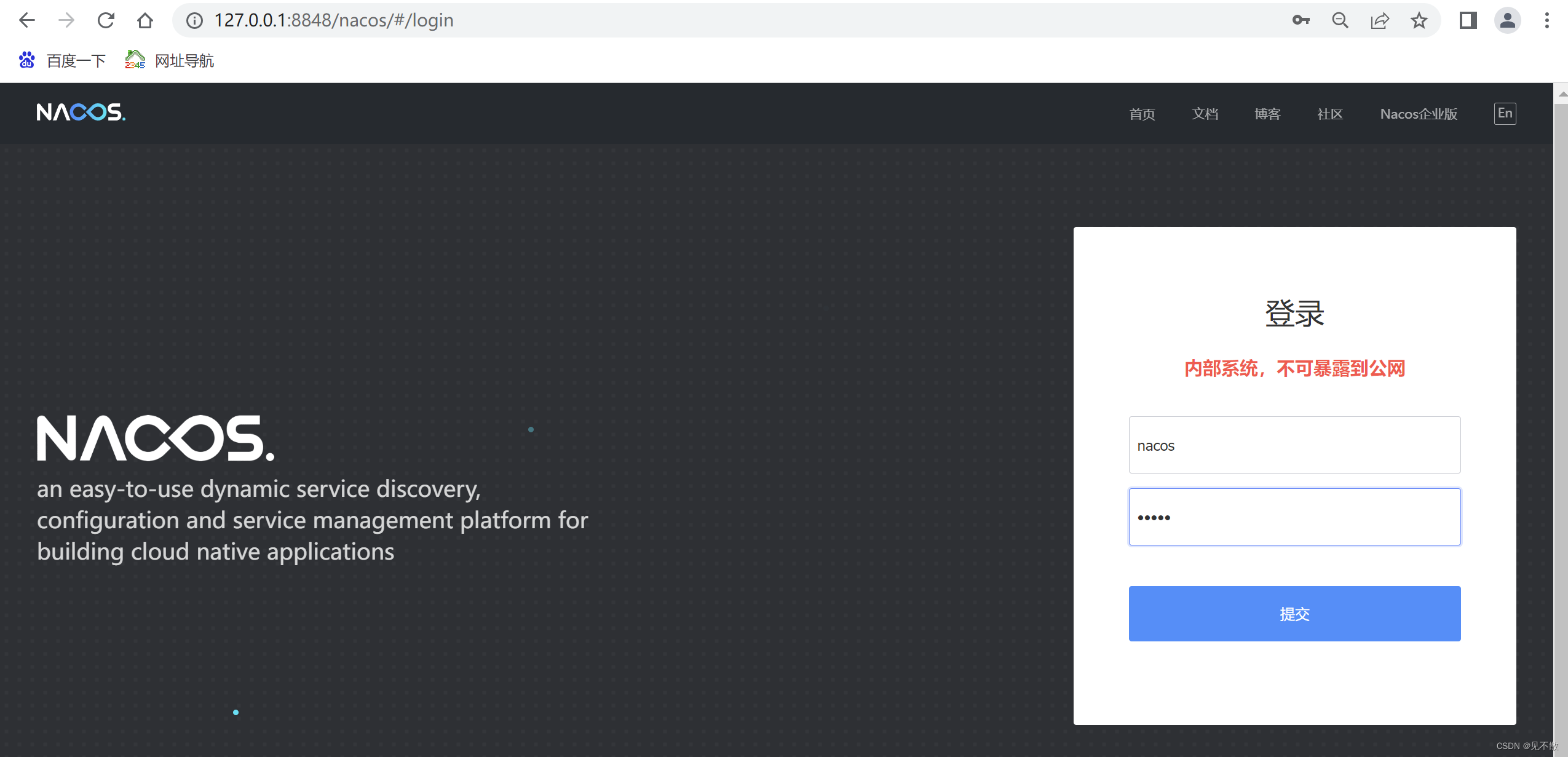
Task: Share this page via share icon
Action: [x=1379, y=20]
